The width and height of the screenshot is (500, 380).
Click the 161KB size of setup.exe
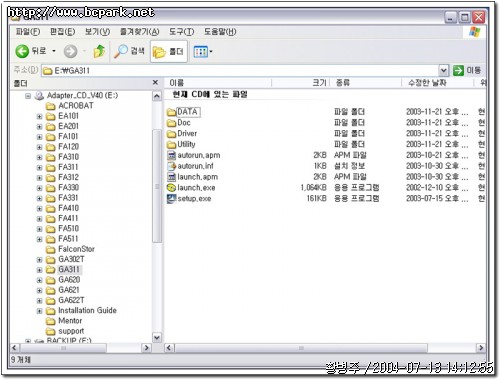[x=317, y=199]
